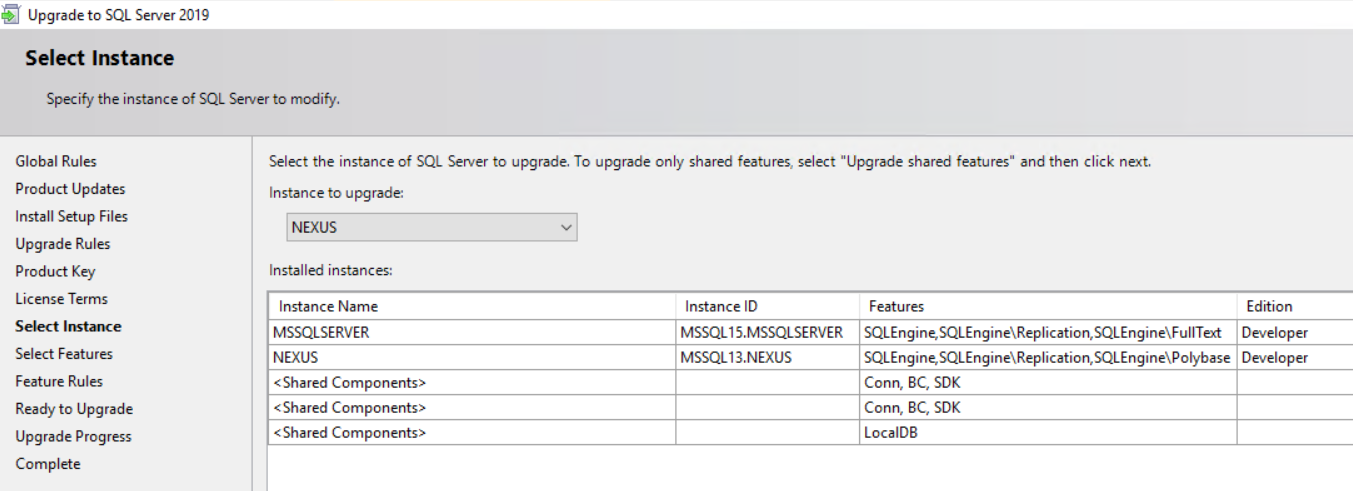This screenshot has width=1353, height=491.
Task: Click the Instance ID column header
Action: click(x=767, y=306)
